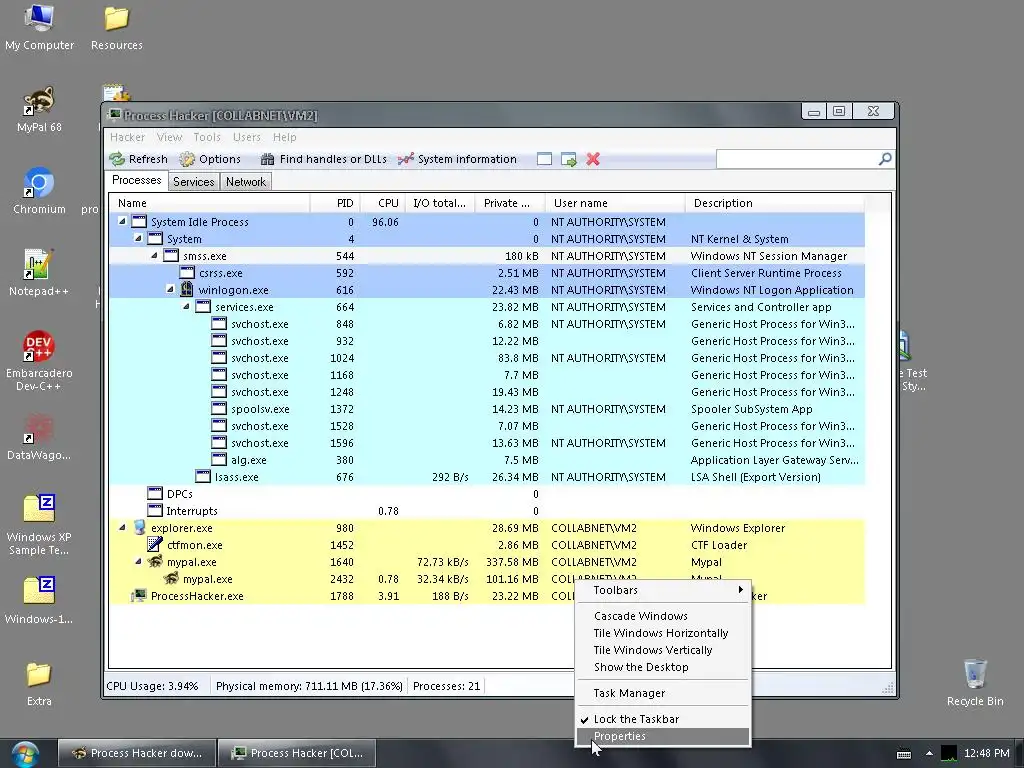This screenshot has height=768, width=1024.
Task: Select the spoolsv.exe process row
Action: 487,409
